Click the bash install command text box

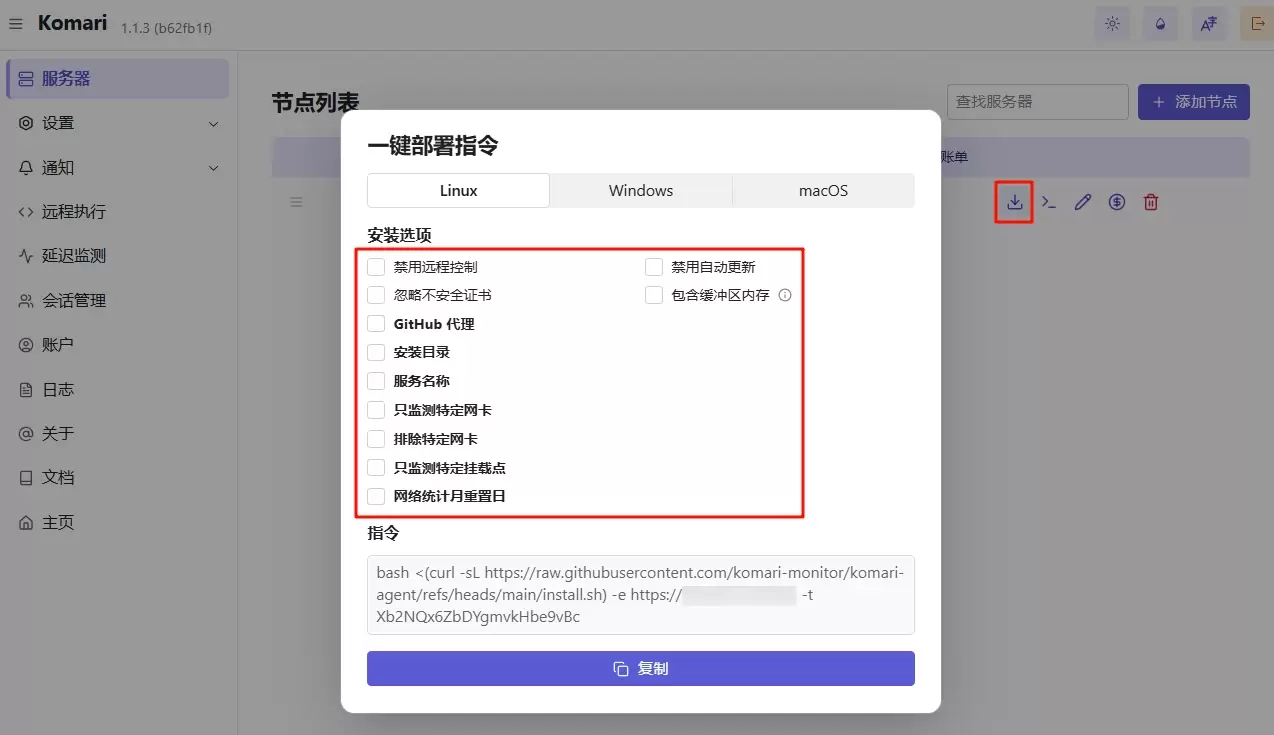641,595
